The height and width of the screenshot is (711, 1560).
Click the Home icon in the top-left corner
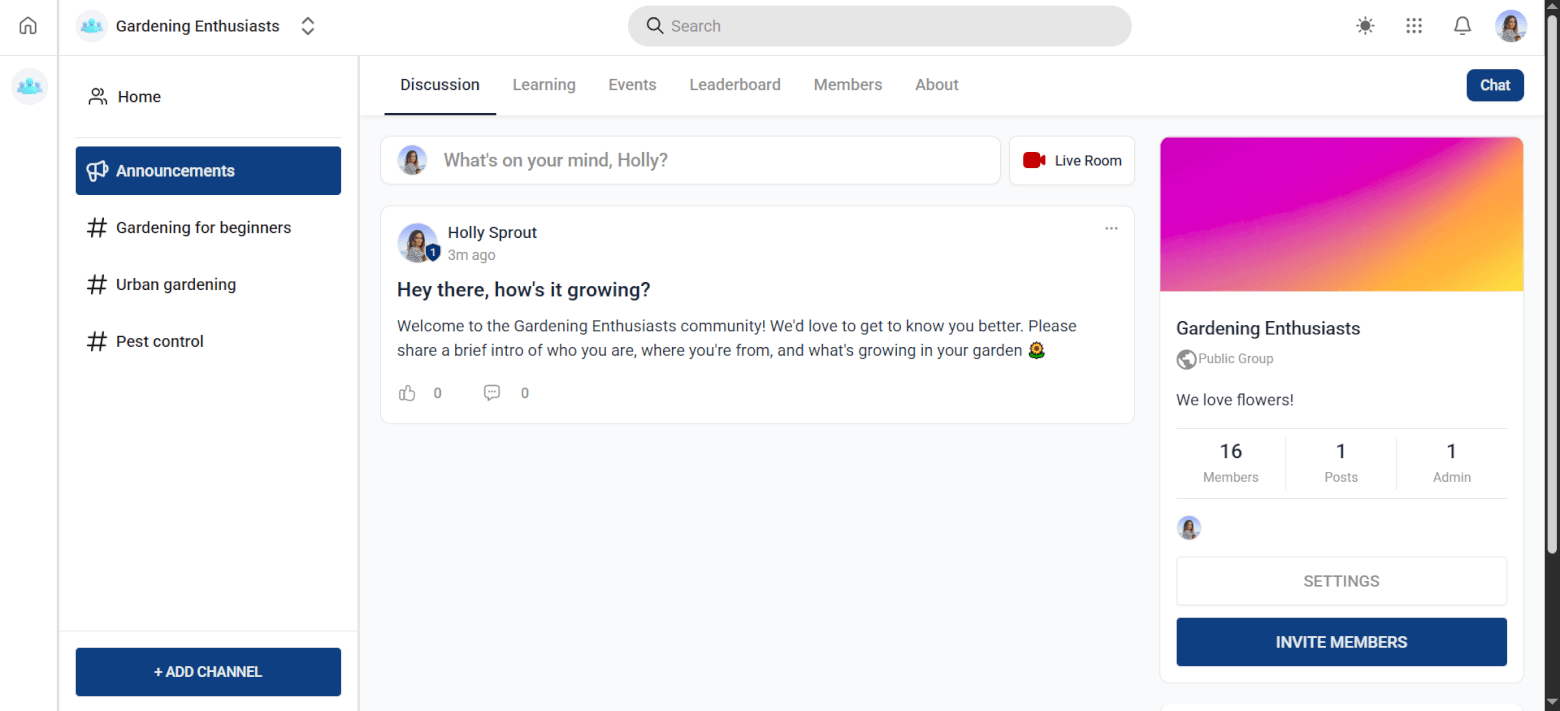[27, 26]
